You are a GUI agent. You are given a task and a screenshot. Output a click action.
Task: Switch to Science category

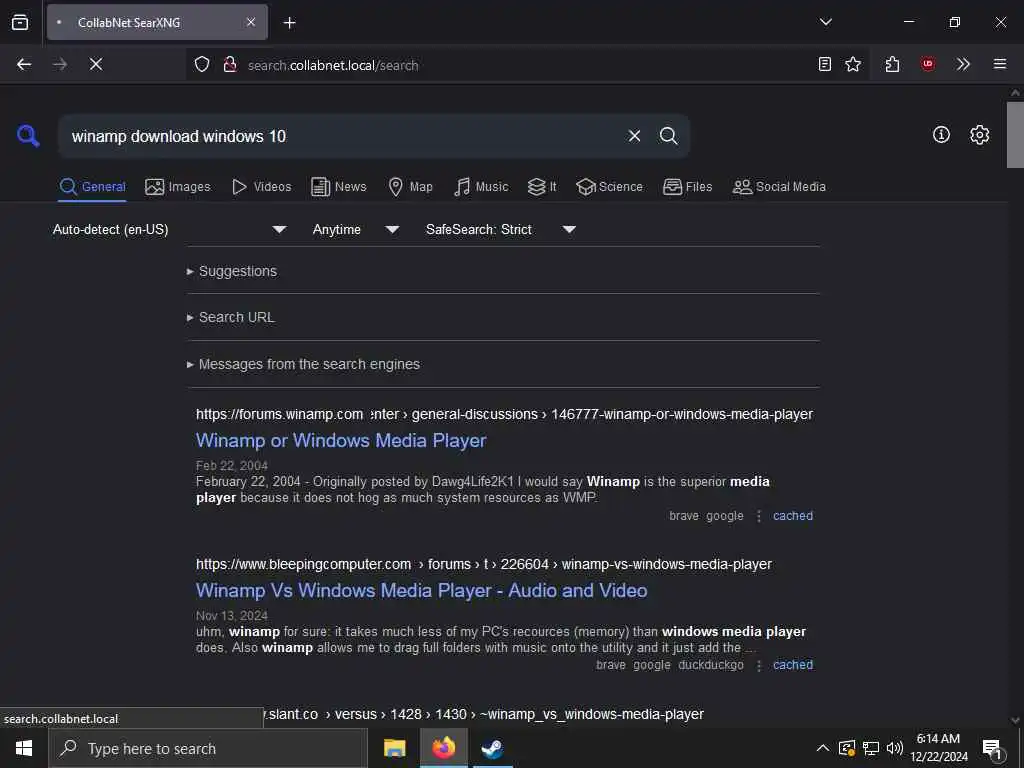click(x=609, y=187)
